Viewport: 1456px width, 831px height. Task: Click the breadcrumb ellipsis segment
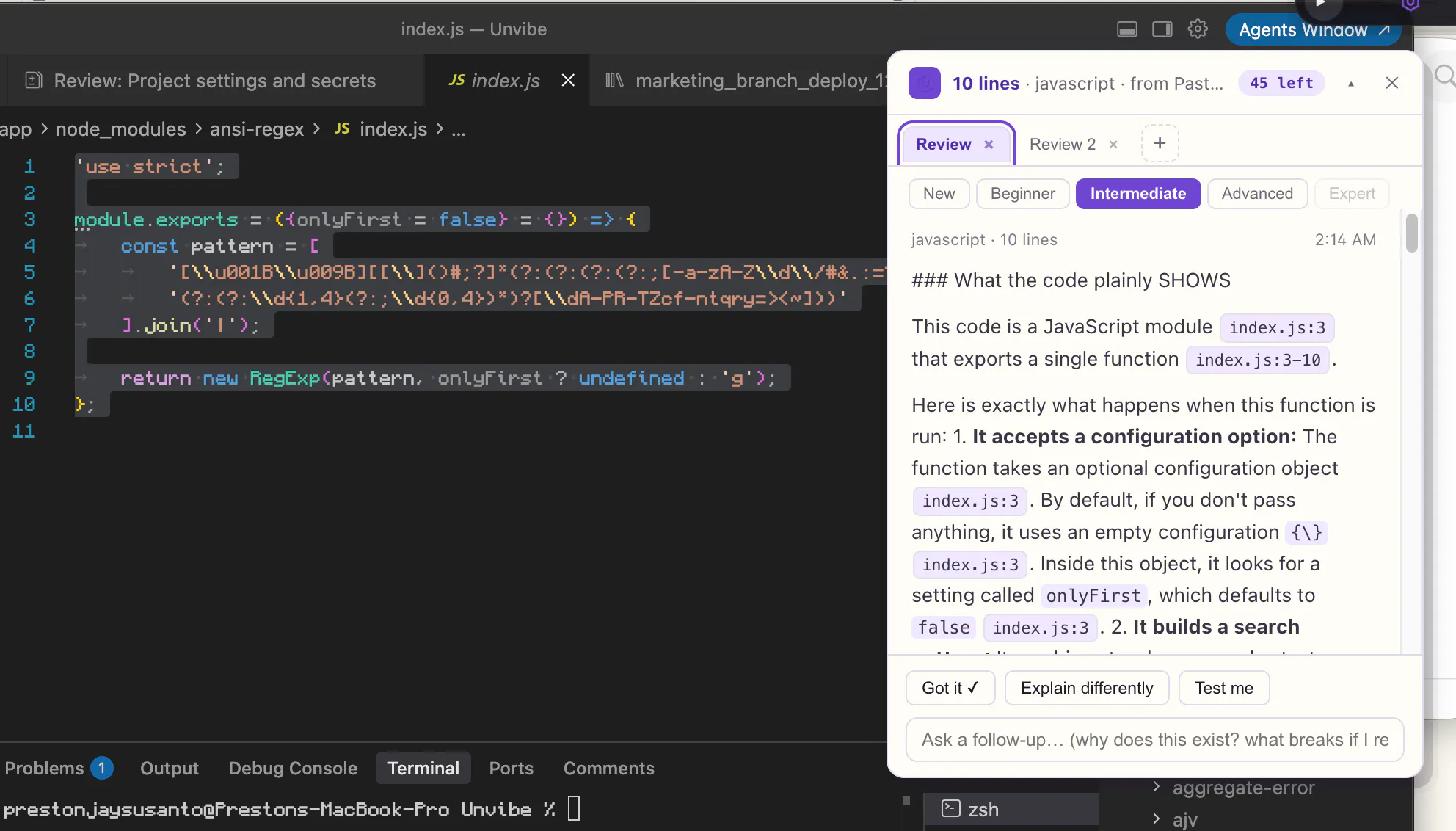[x=459, y=129]
